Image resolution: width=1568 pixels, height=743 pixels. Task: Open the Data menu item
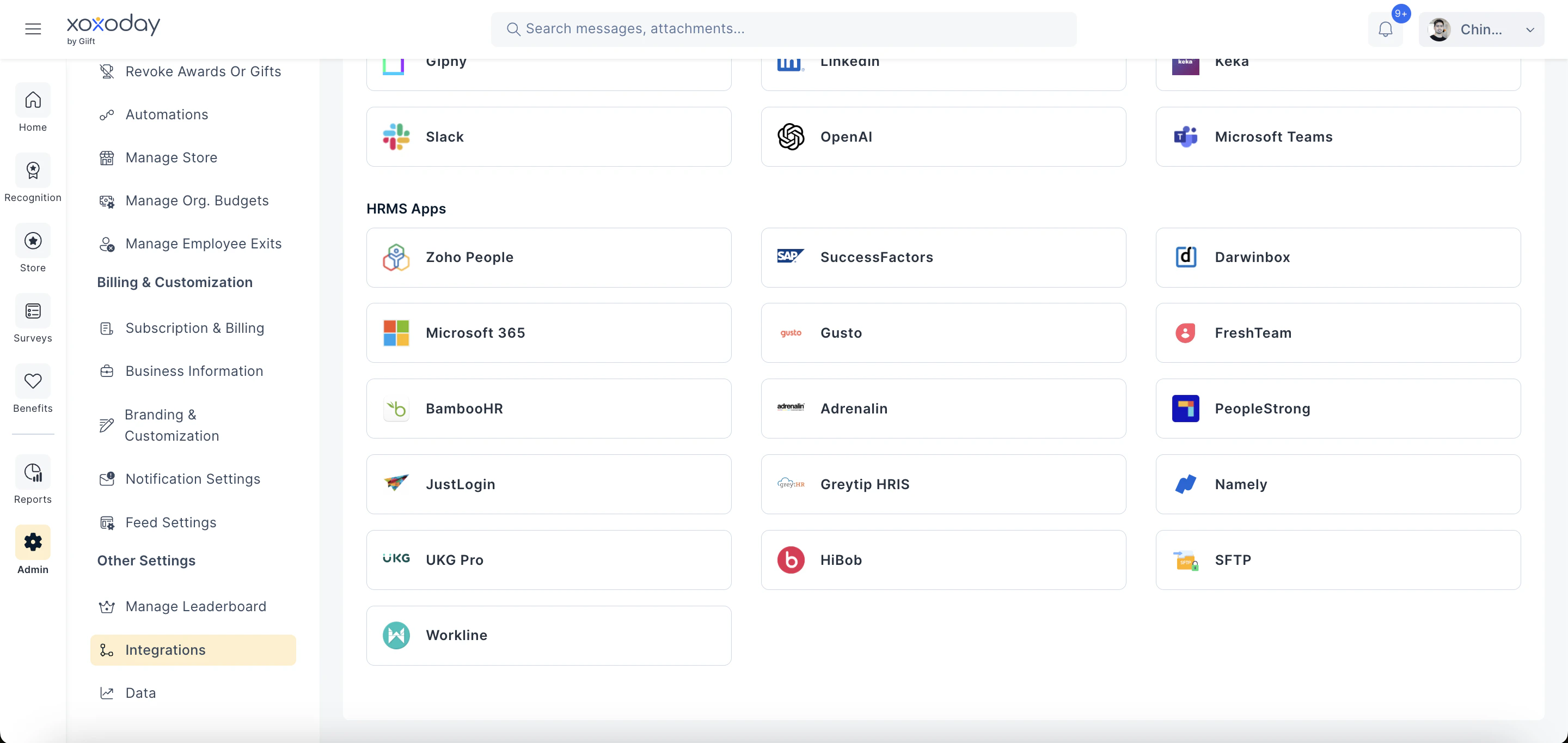193,693
